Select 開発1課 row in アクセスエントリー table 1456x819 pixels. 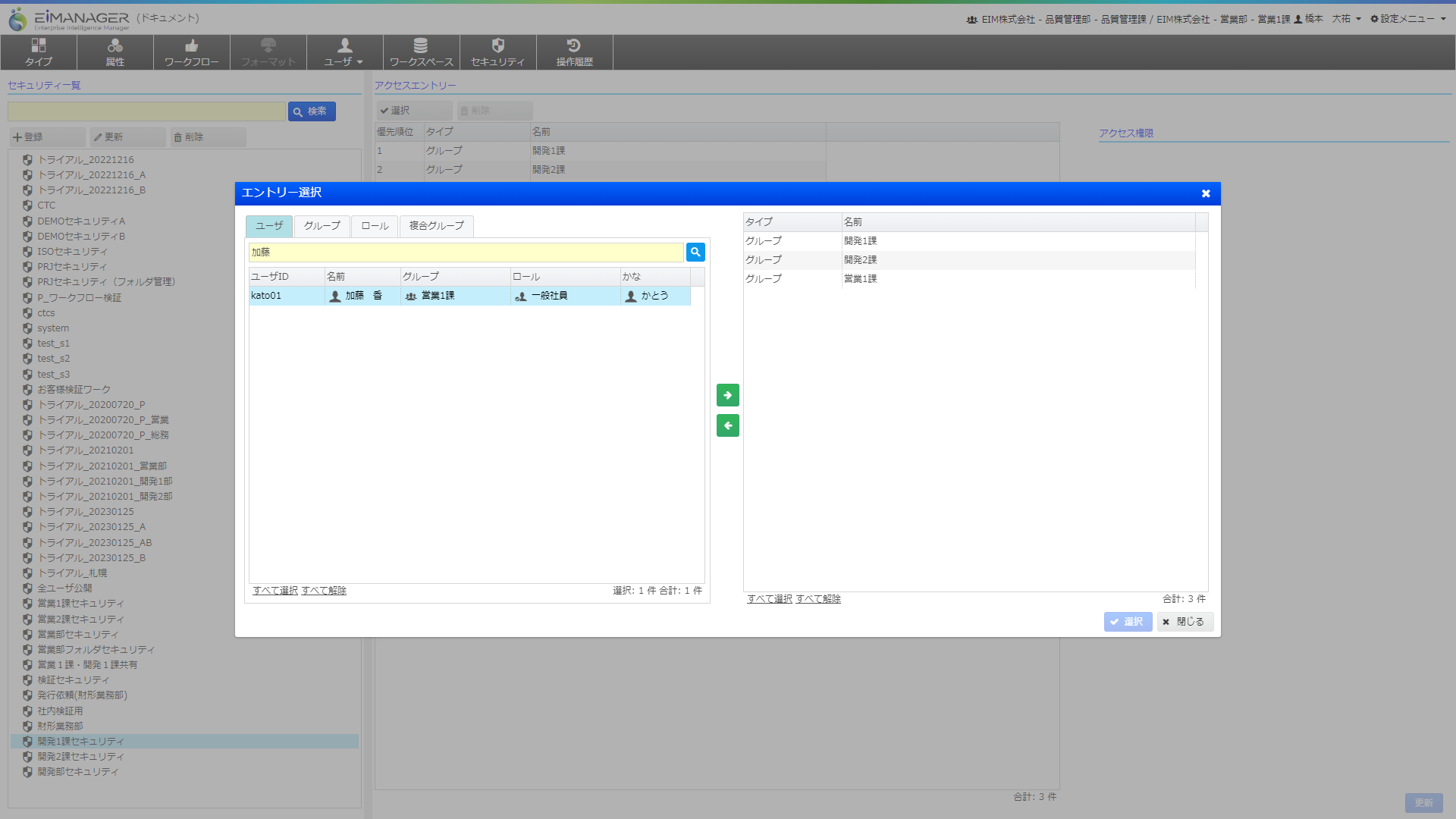(601, 151)
